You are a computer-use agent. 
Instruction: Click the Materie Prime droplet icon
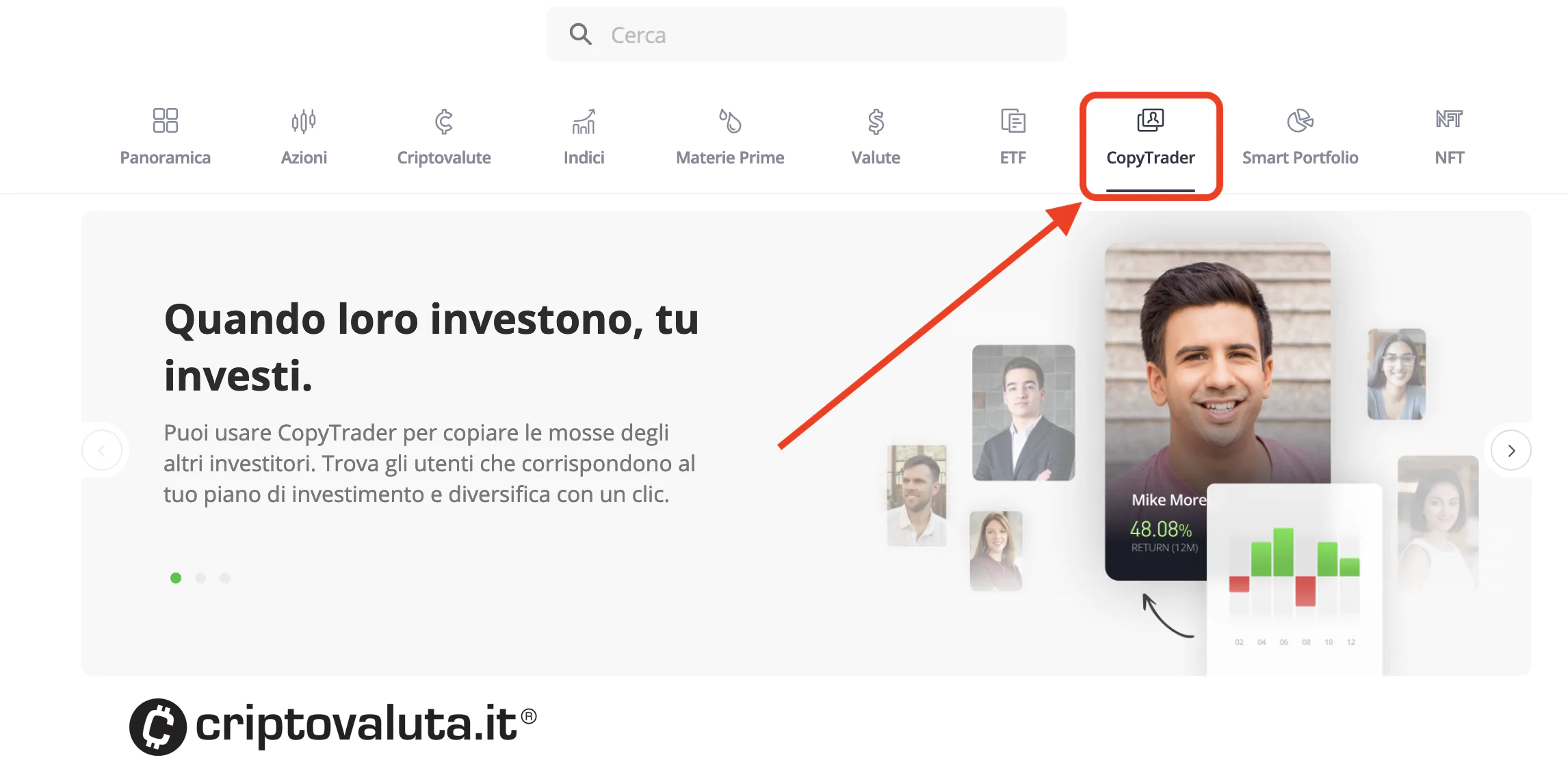[x=730, y=121]
